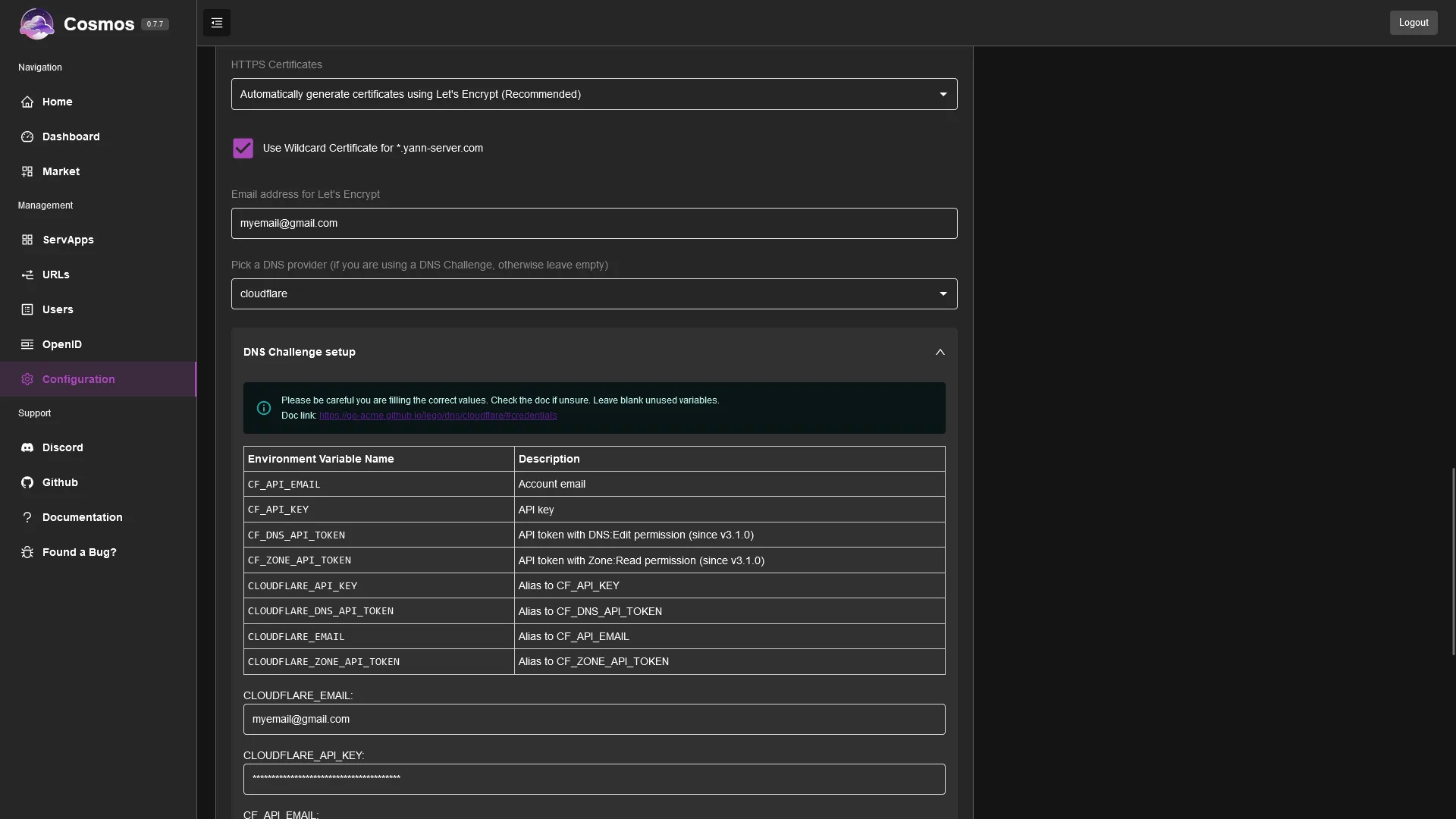Click the Environment Variable Name header
Viewport: 1456px width, 819px height.
point(378,459)
